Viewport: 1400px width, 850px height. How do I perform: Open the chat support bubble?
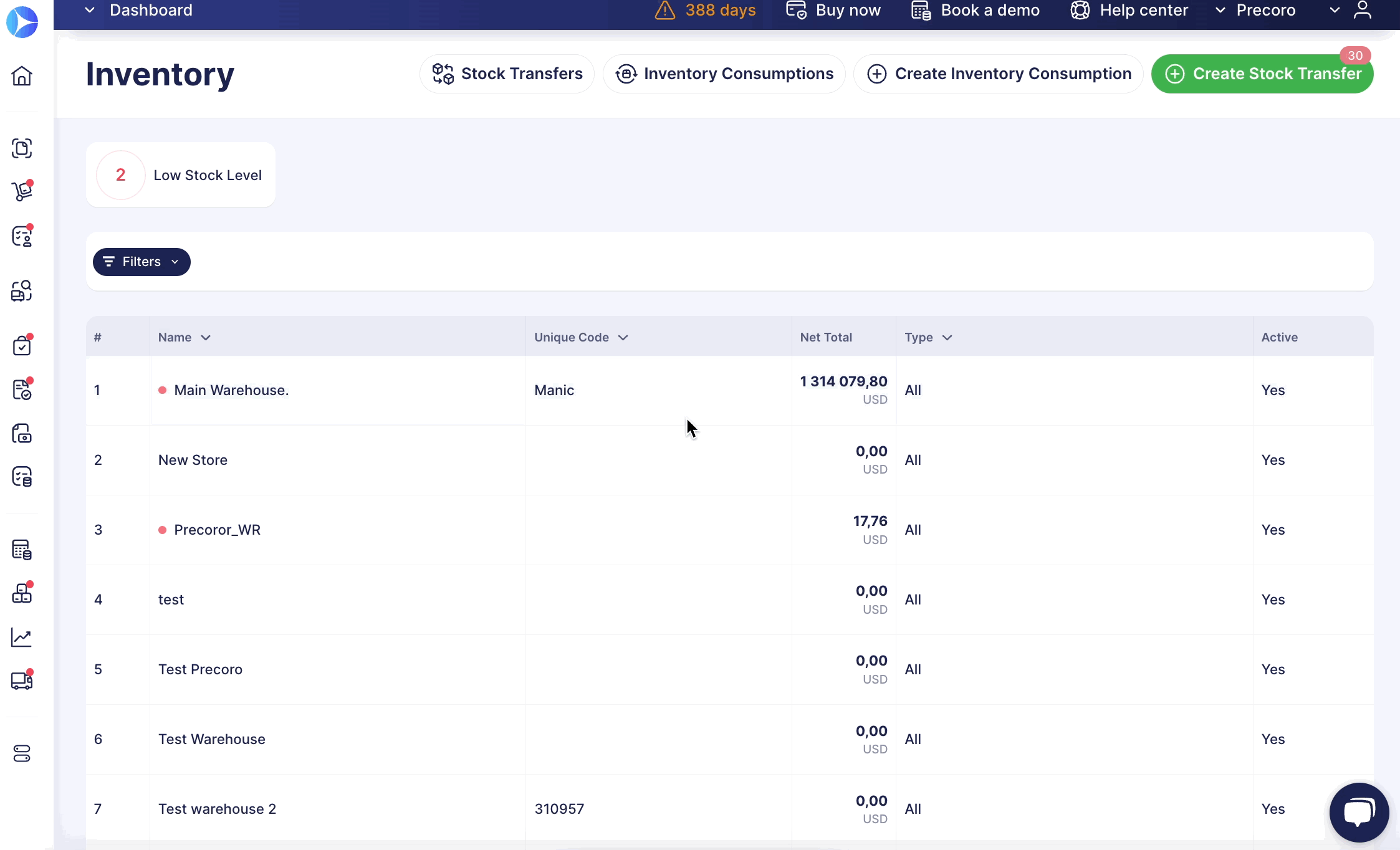tap(1358, 811)
